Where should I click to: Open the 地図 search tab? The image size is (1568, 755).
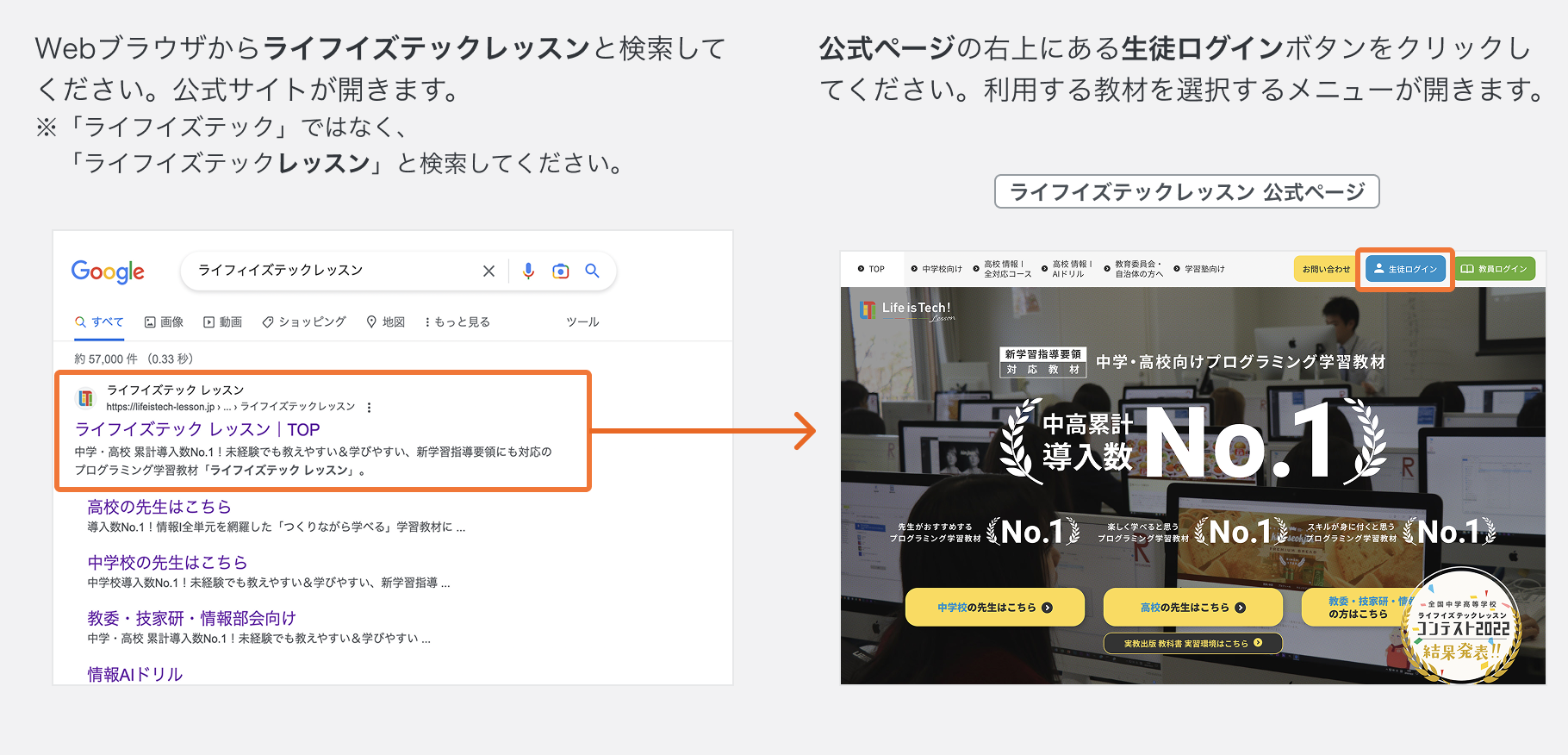pyautogui.click(x=386, y=322)
